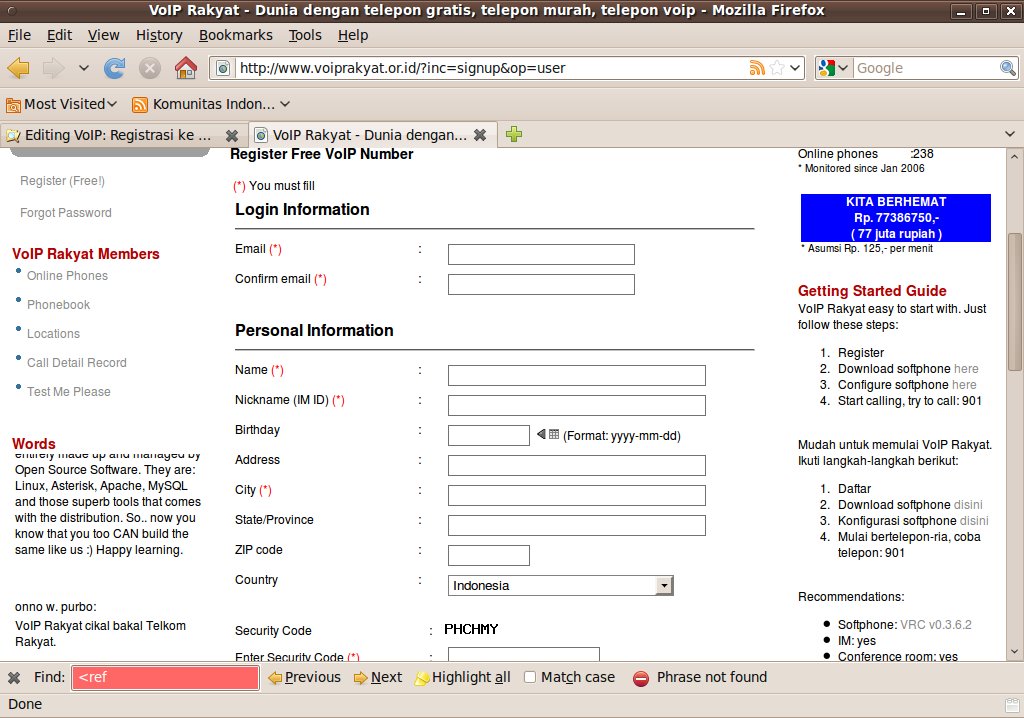This screenshot has height=718, width=1024.
Task: Close the find bar
Action: [x=14, y=678]
